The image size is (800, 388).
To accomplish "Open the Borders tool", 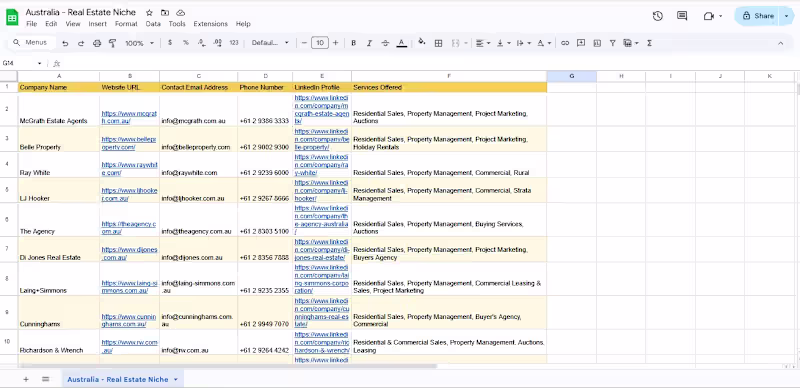I will pyautogui.click(x=438, y=43).
